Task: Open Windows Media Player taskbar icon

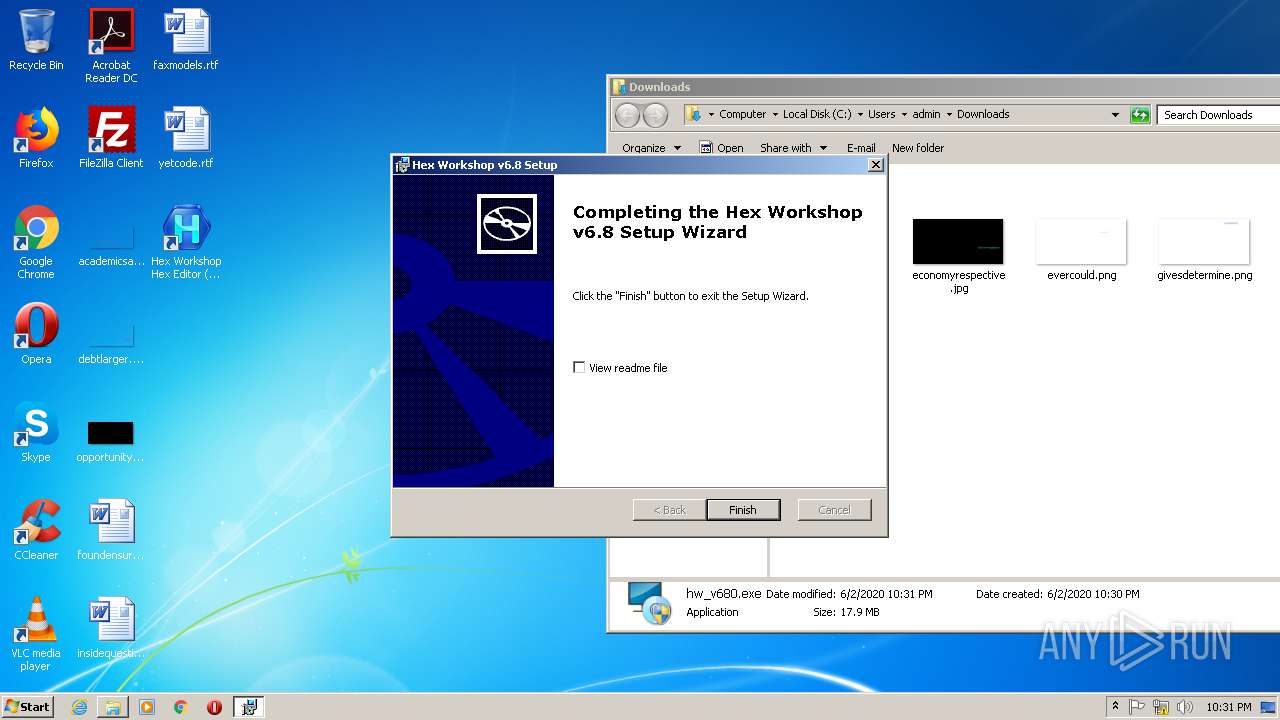Action: (x=147, y=707)
